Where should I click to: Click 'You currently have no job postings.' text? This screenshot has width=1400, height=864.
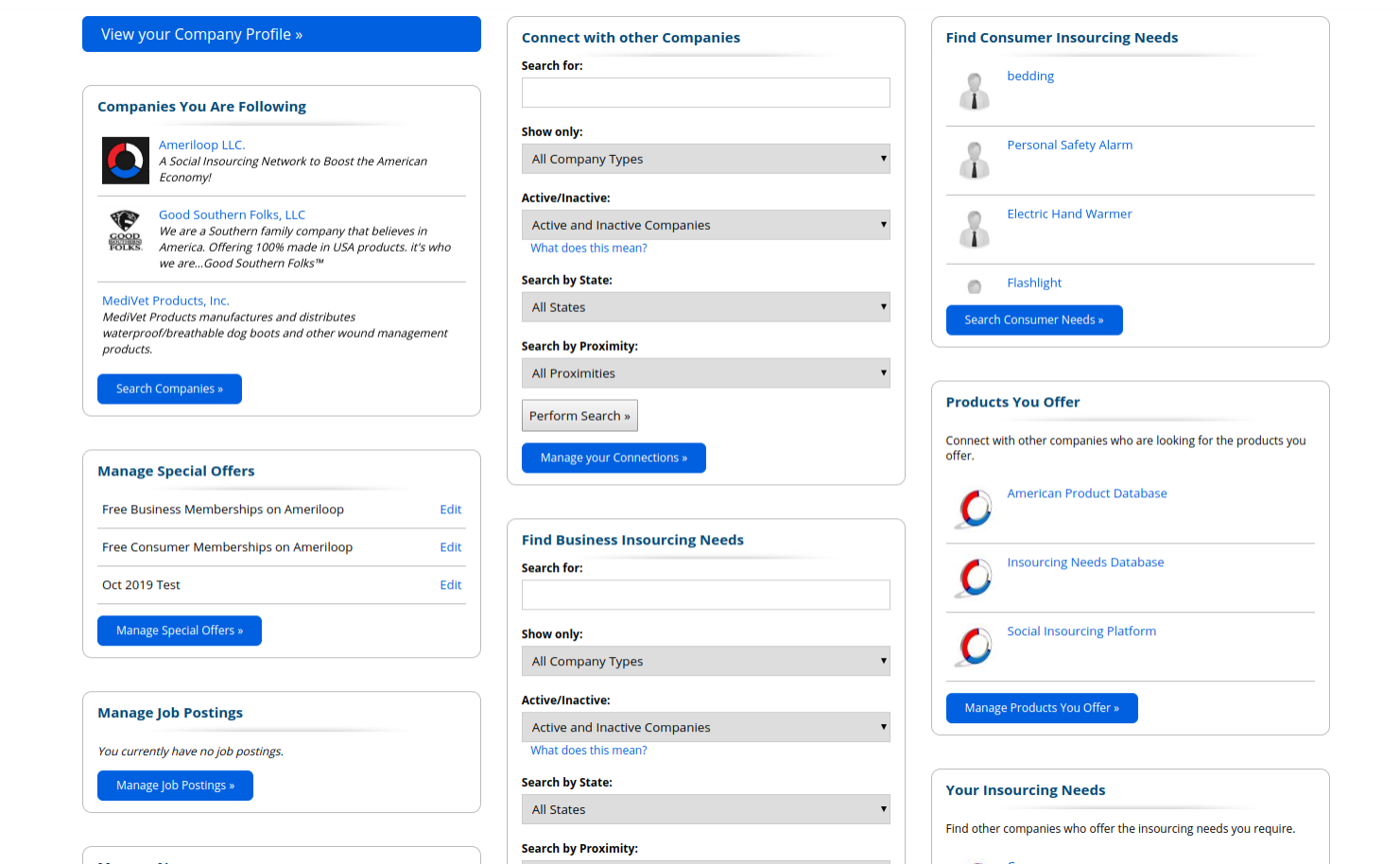[191, 752]
